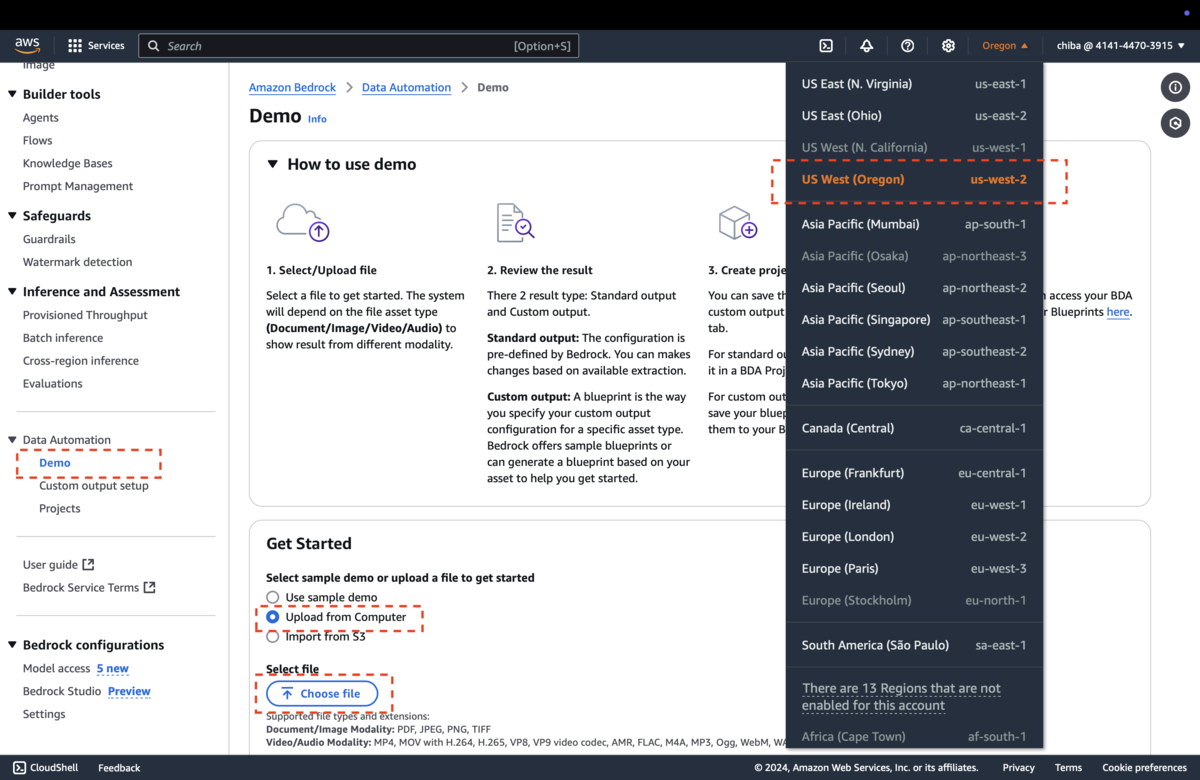Open Prompt Management in the sidebar

[x=78, y=187]
